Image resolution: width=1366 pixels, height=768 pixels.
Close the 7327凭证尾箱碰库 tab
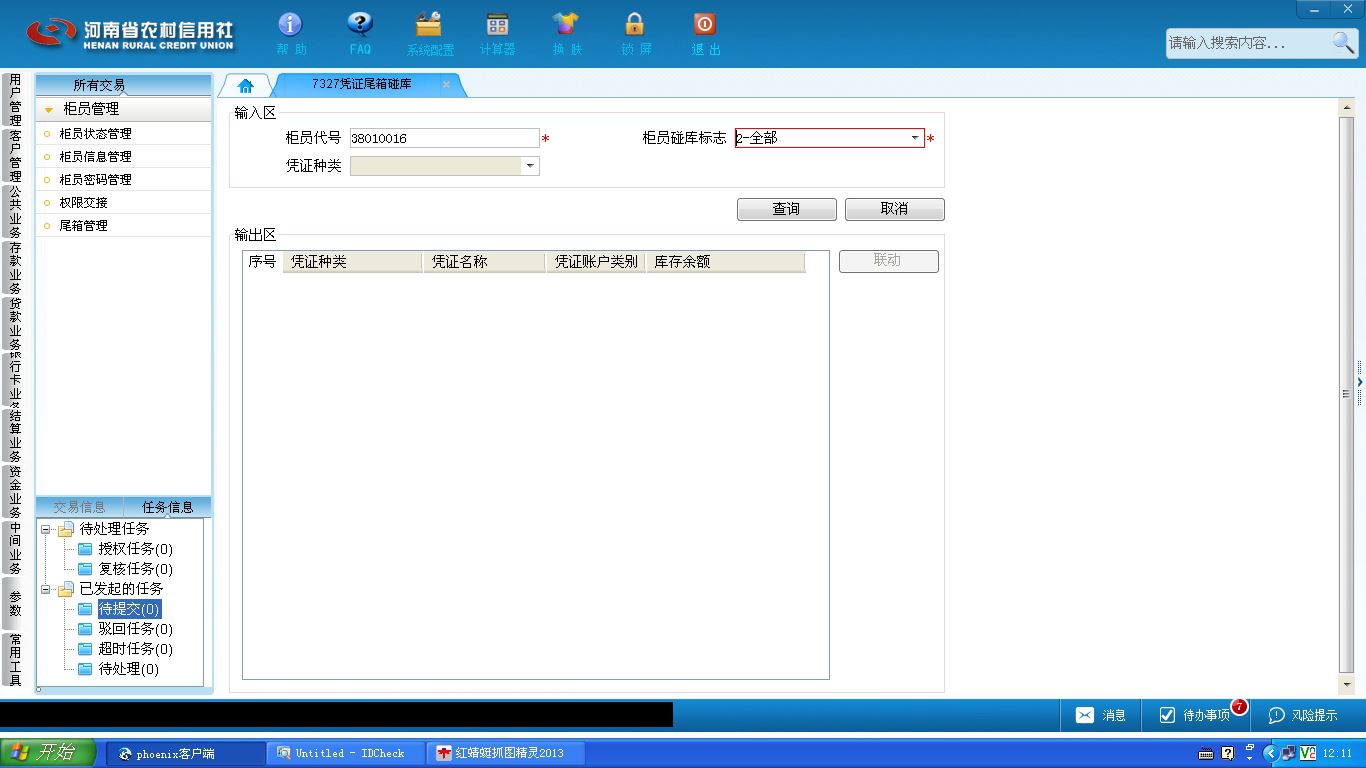[x=446, y=85]
